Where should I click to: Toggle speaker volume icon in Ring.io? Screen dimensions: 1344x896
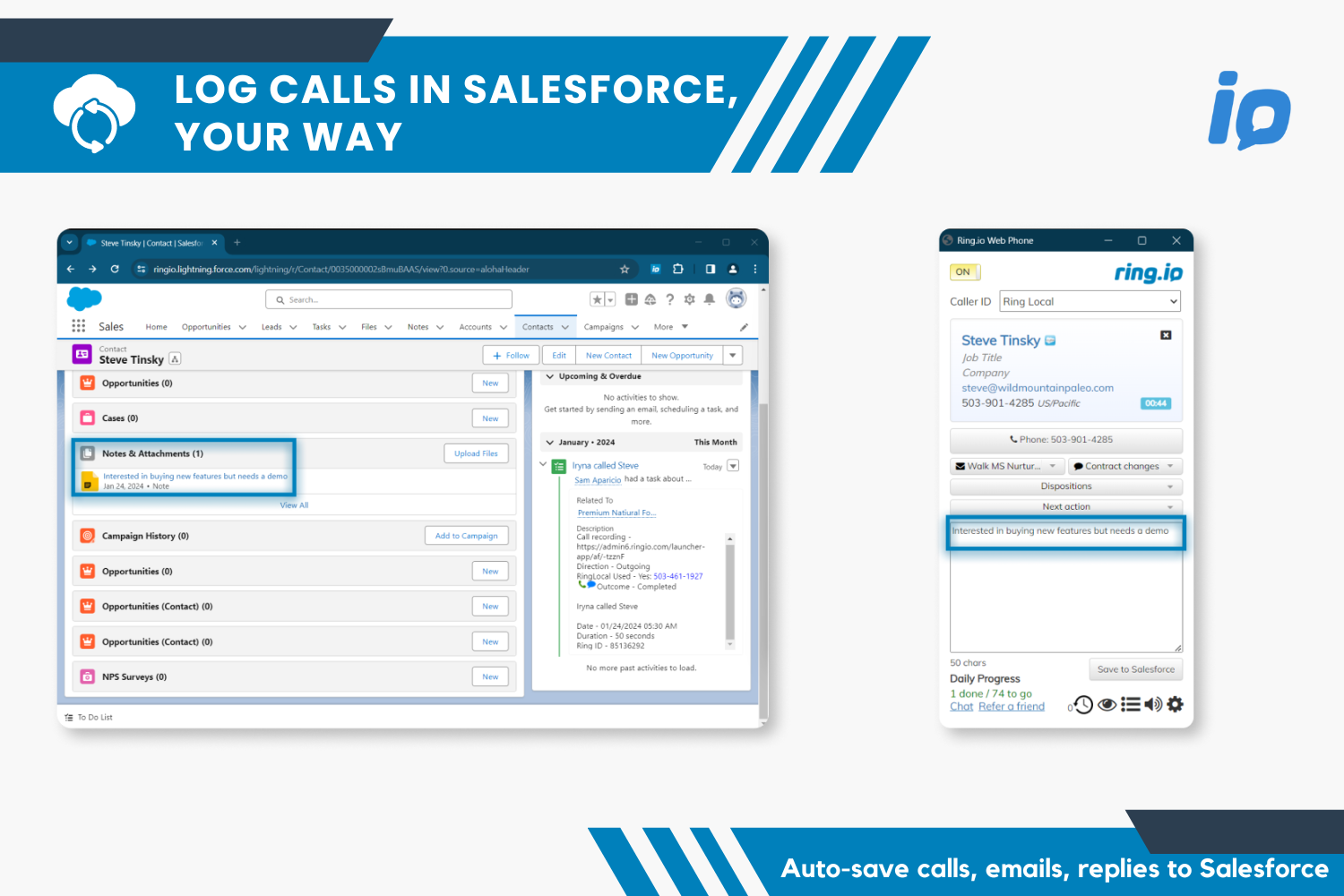tap(1153, 705)
